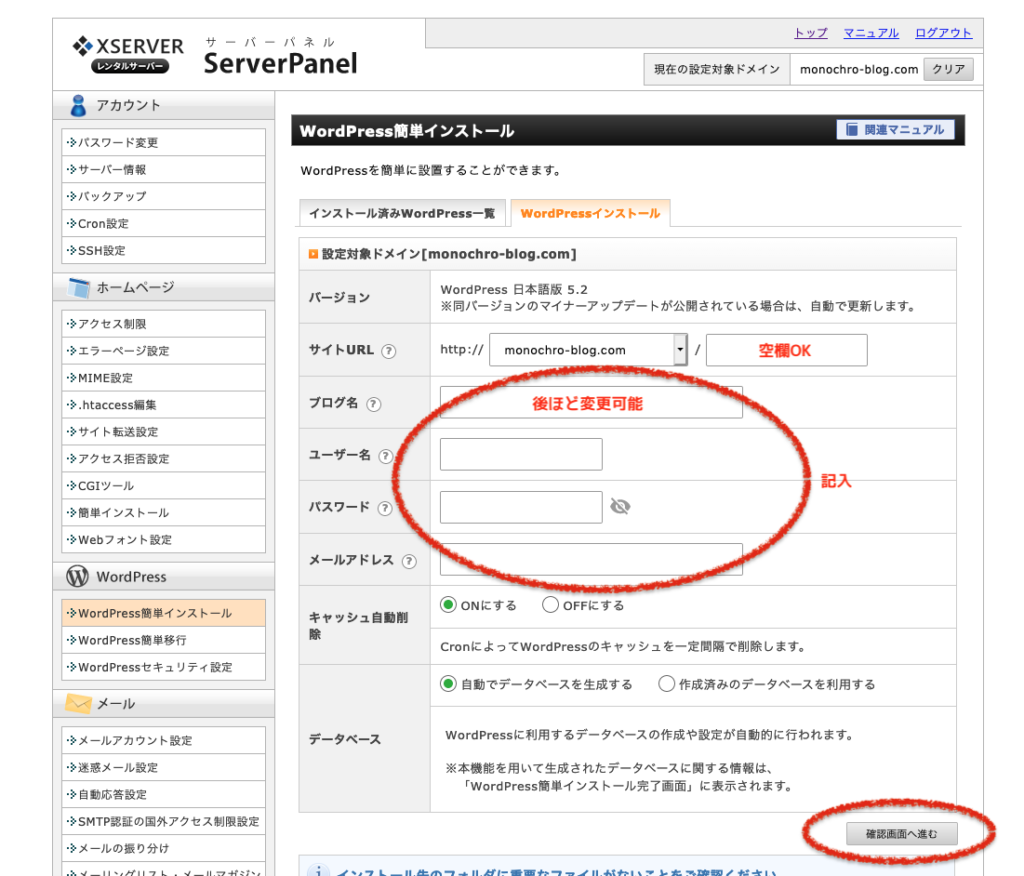Select WordPress簡単インストール in sidebar

point(163,613)
